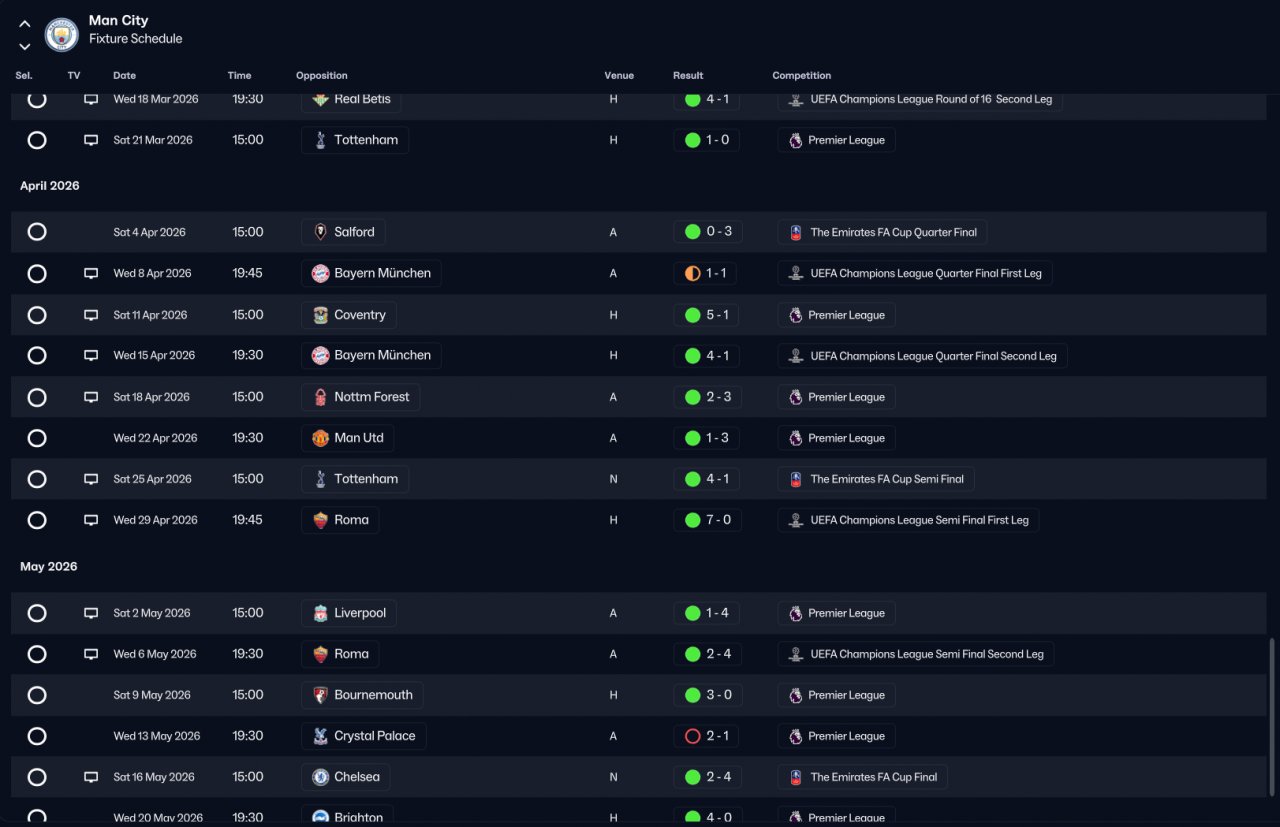The height and width of the screenshot is (827, 1280).
Task: Click the Salford club crest icon
Action: tap(320, 232)
